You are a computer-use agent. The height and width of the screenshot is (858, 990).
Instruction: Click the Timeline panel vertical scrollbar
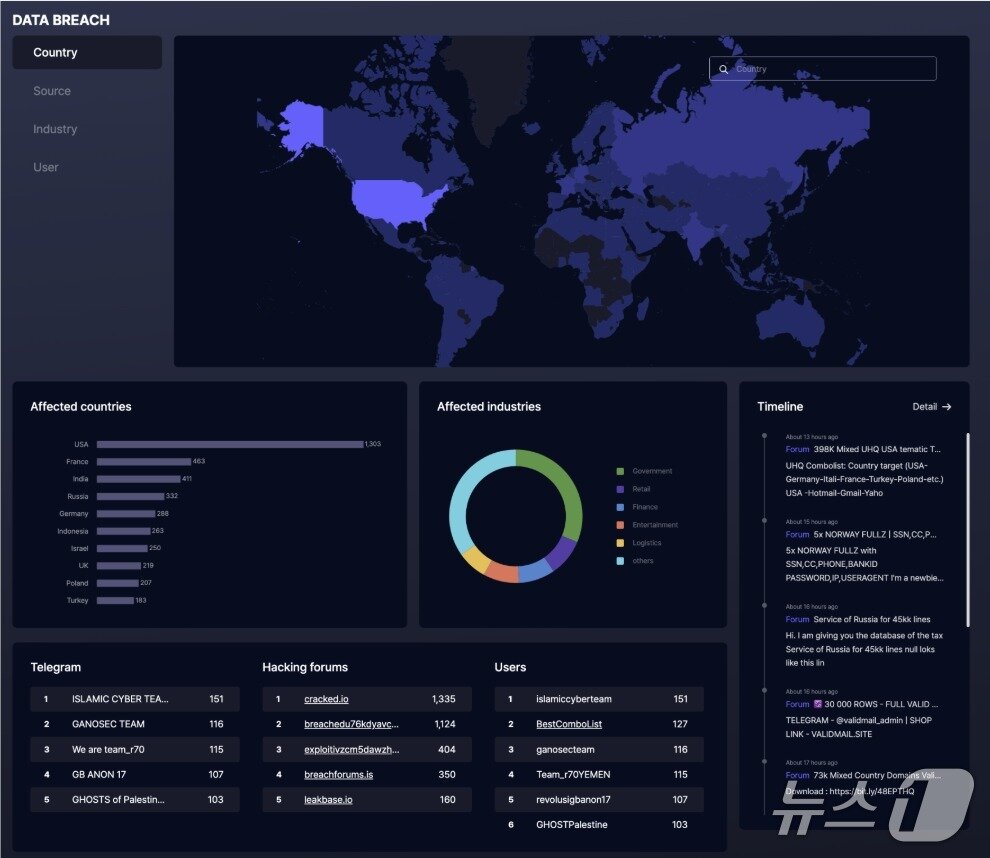point(966,515)
